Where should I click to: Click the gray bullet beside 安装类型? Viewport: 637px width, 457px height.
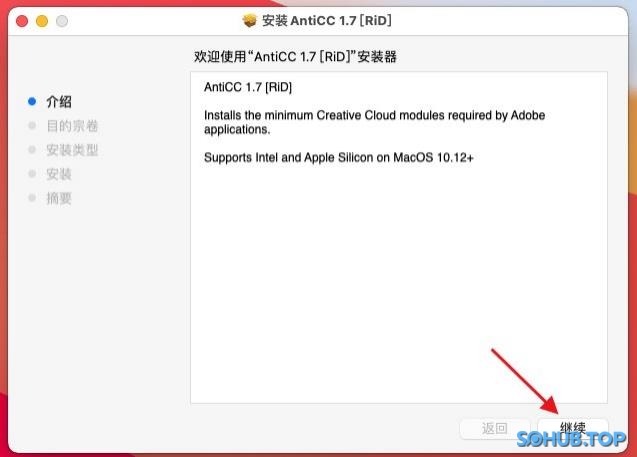coord(32,150)
